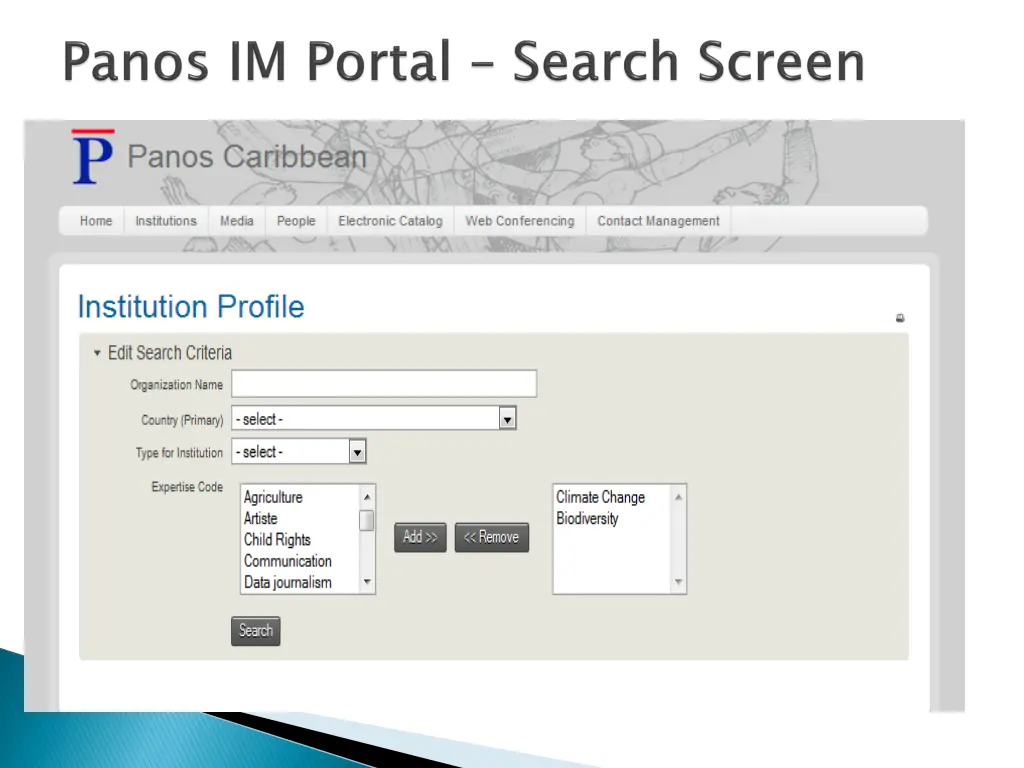This screenshot has height=768, width=1024.
Task: Select Child Rights in the expertise list
Action: pos(277,540)
